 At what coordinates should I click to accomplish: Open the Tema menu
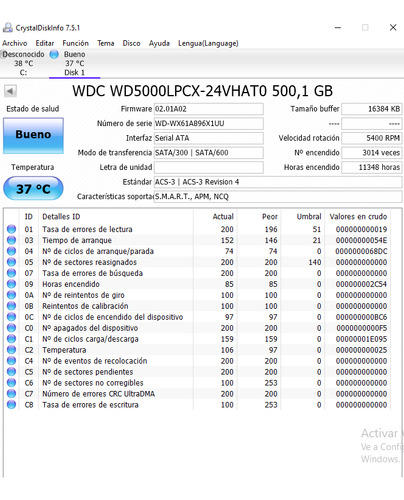106,43
